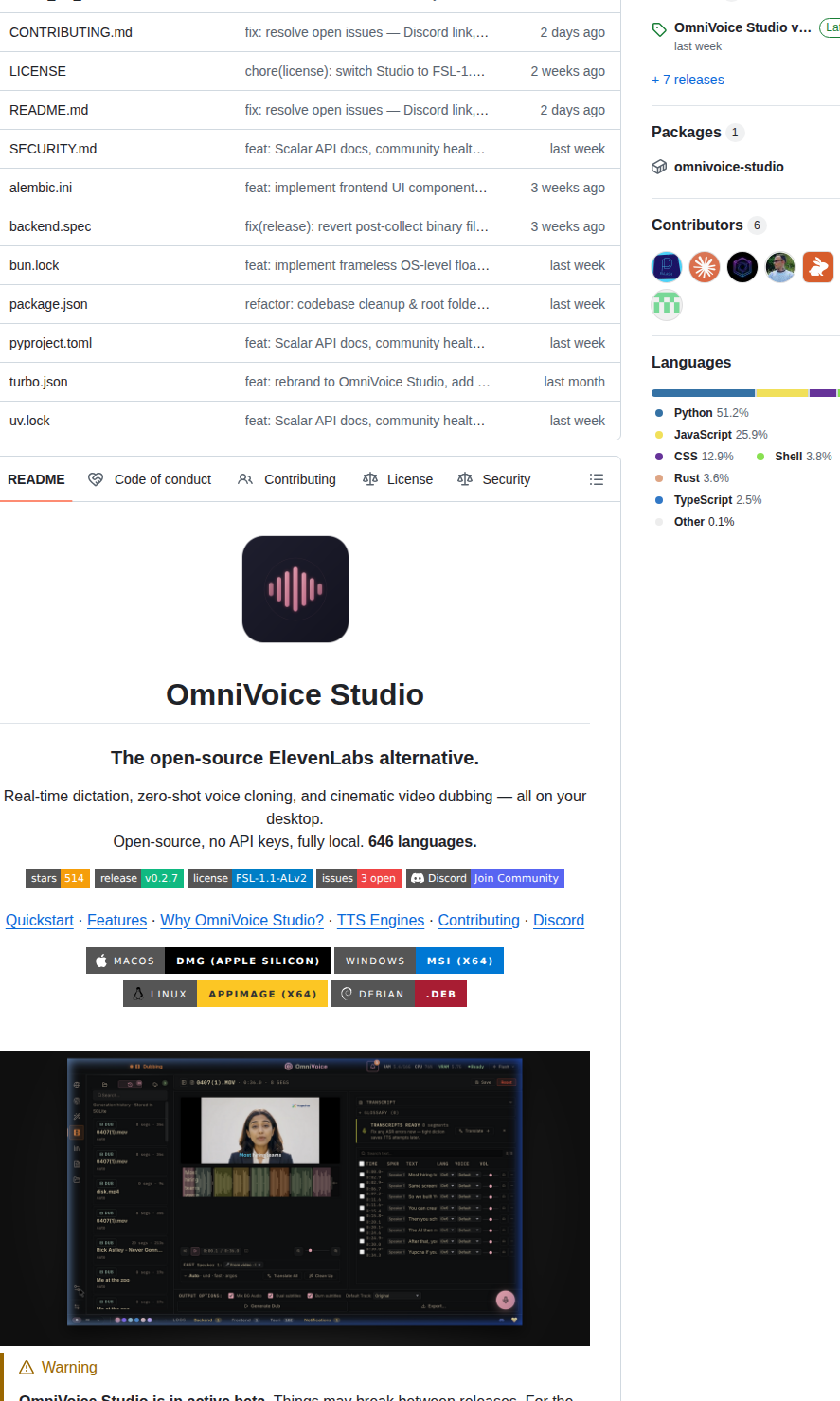
Task: Open the Features link
Action: click(x=117, y=920)
